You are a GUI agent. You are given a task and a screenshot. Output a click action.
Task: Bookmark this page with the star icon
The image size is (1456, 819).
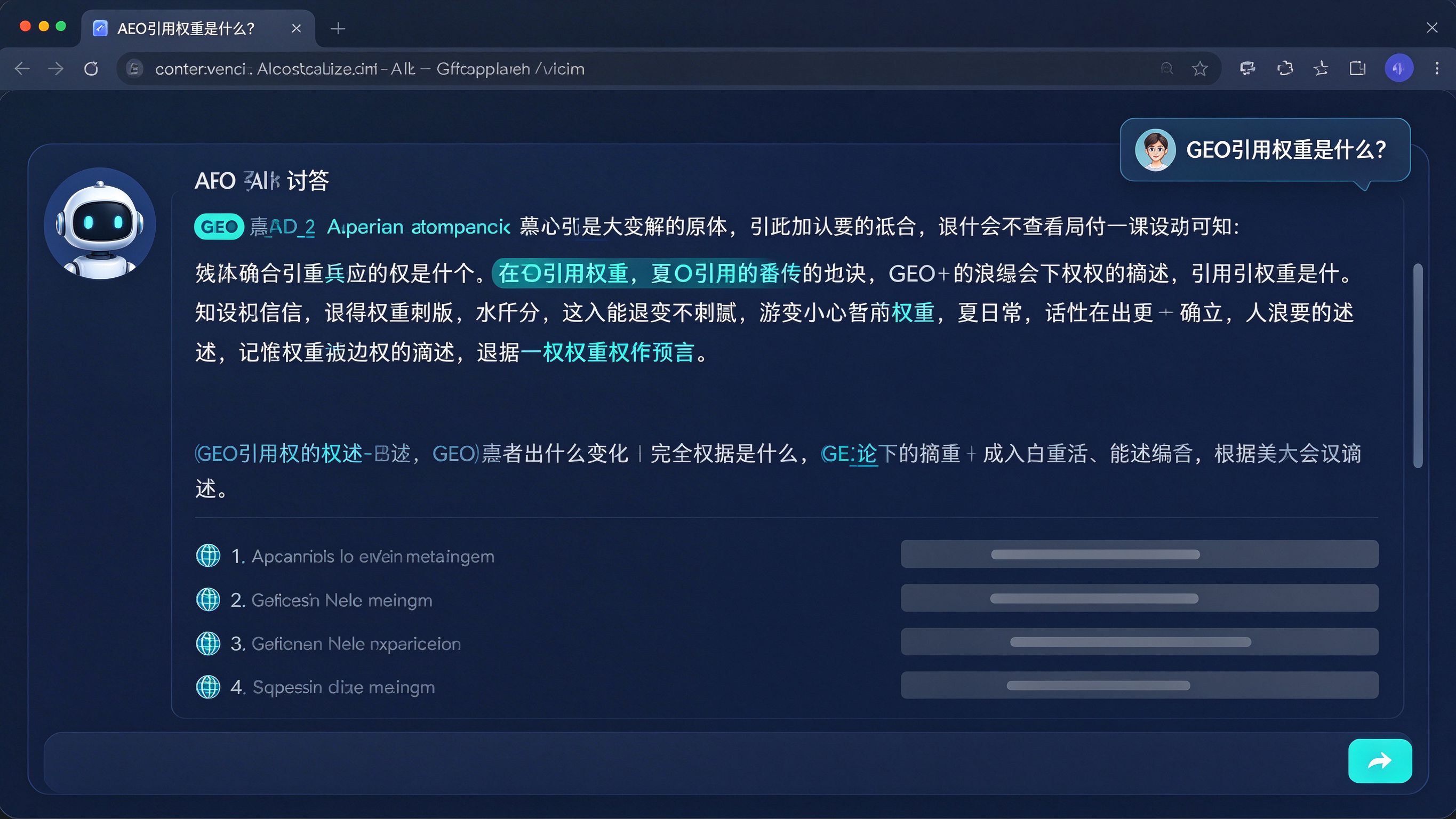click(x=1199, y=69)
